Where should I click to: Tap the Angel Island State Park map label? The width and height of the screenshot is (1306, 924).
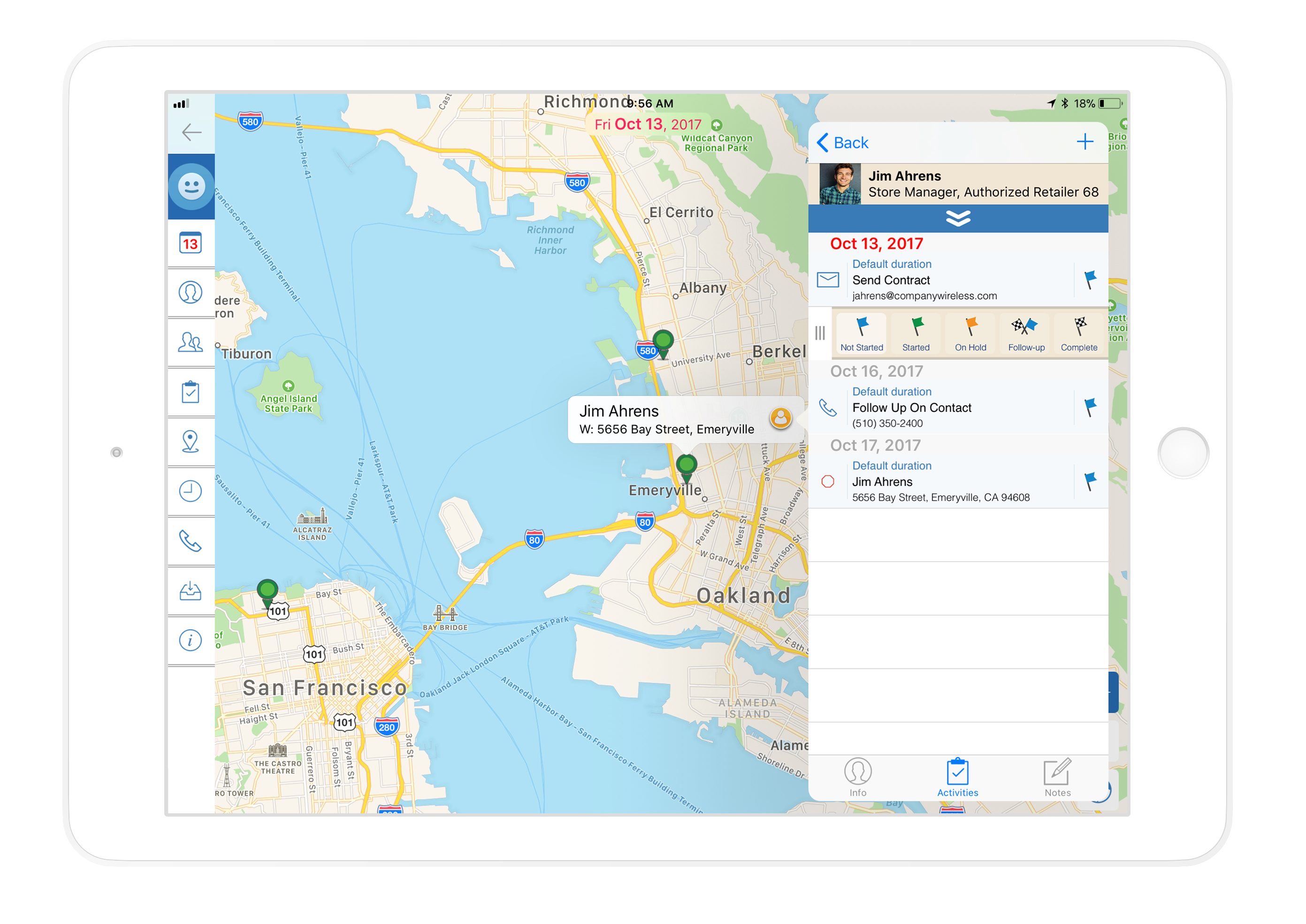click(288, 403)
